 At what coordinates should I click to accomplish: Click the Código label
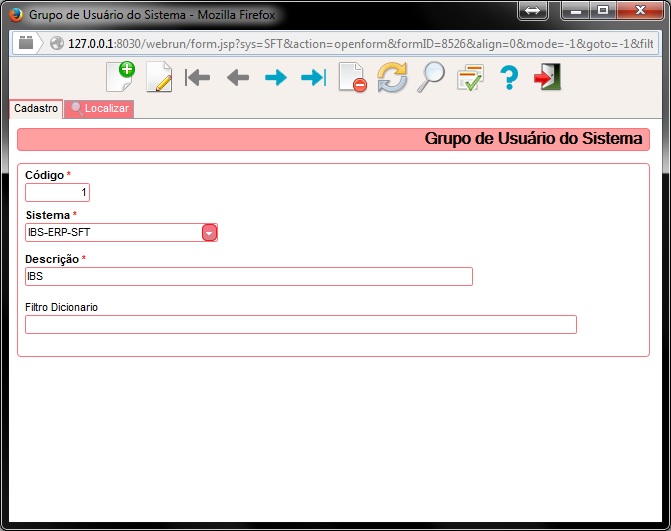coord(45,175)
